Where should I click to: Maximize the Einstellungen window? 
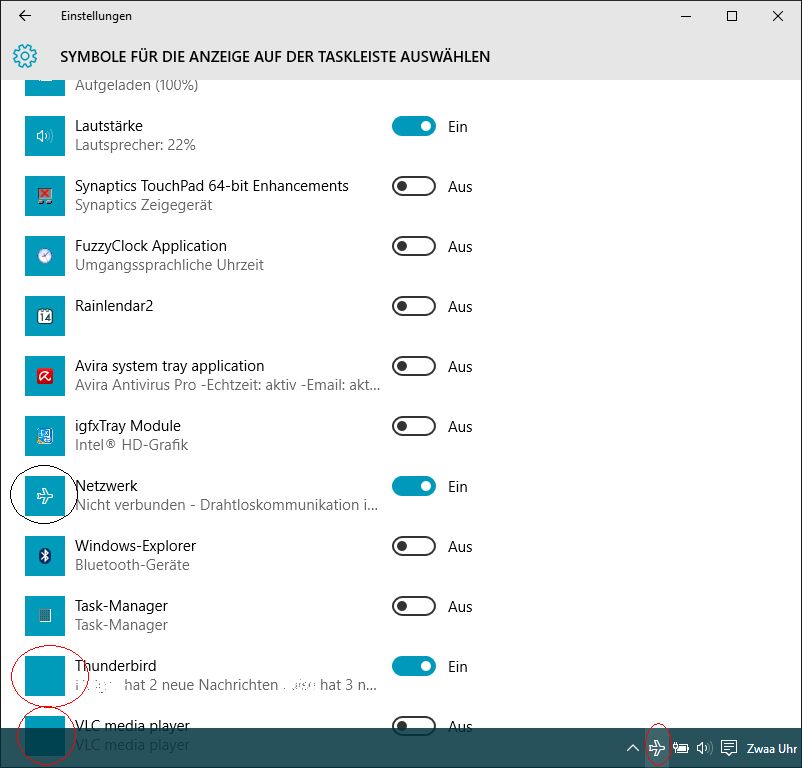coord(732,16)
